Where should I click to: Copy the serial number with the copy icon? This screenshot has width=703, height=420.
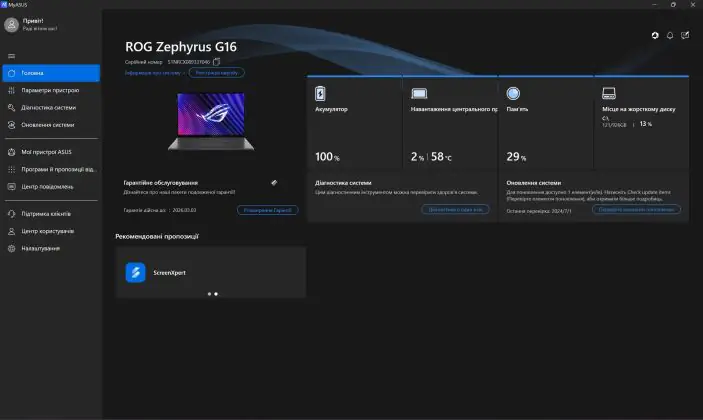[217, 61]
